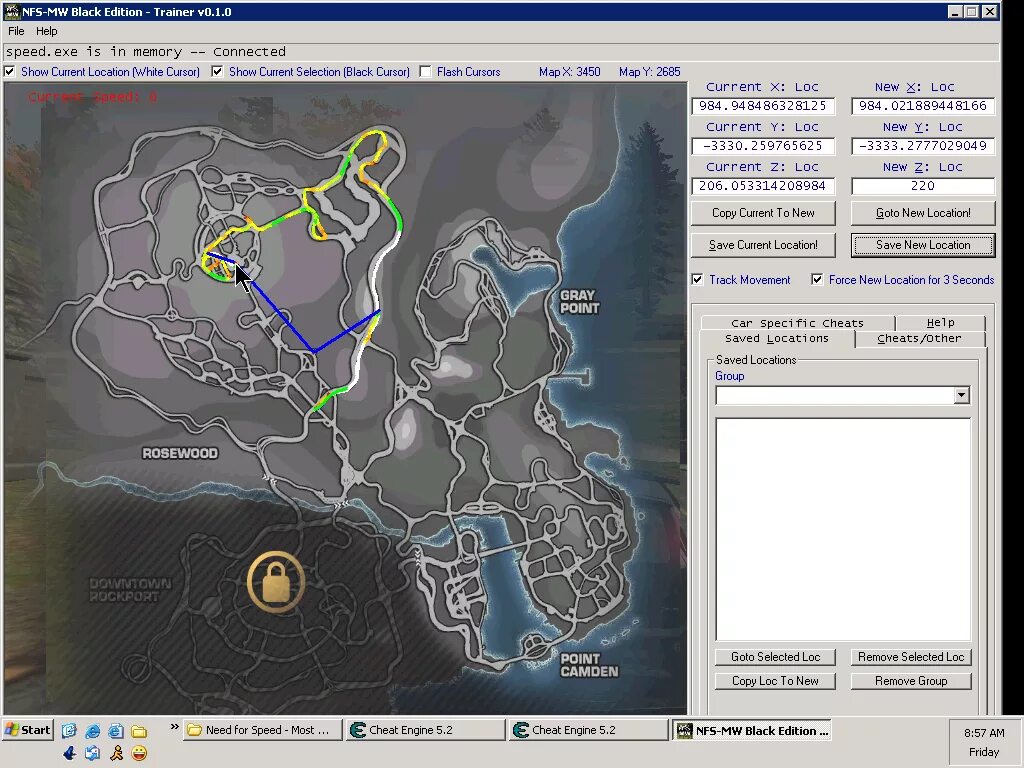The image size is (1024, 768).
Task: Disable Track Movement checkbox
Action: pos(698,280)
